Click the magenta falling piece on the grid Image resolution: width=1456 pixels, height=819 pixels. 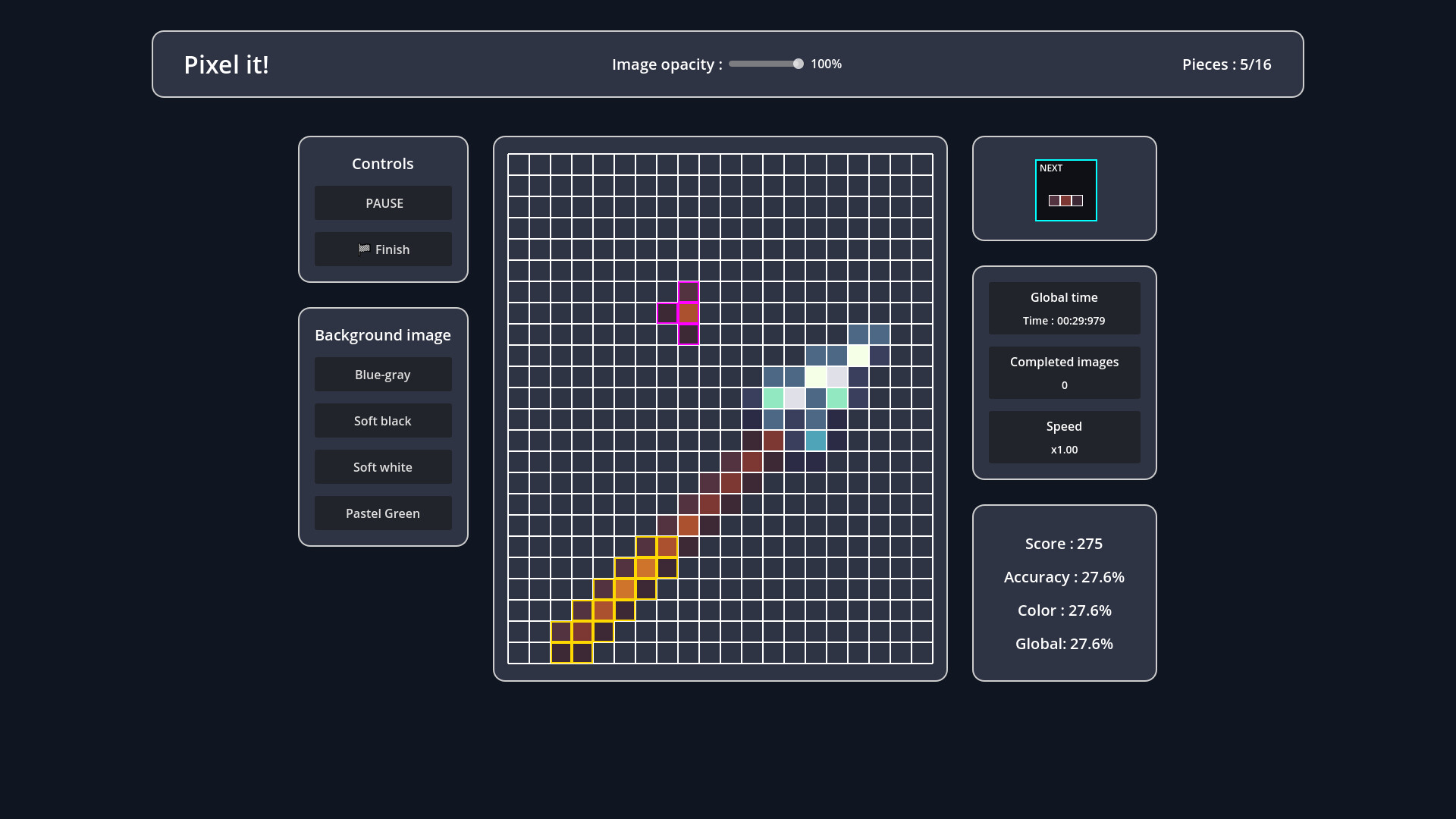(688, 312)
